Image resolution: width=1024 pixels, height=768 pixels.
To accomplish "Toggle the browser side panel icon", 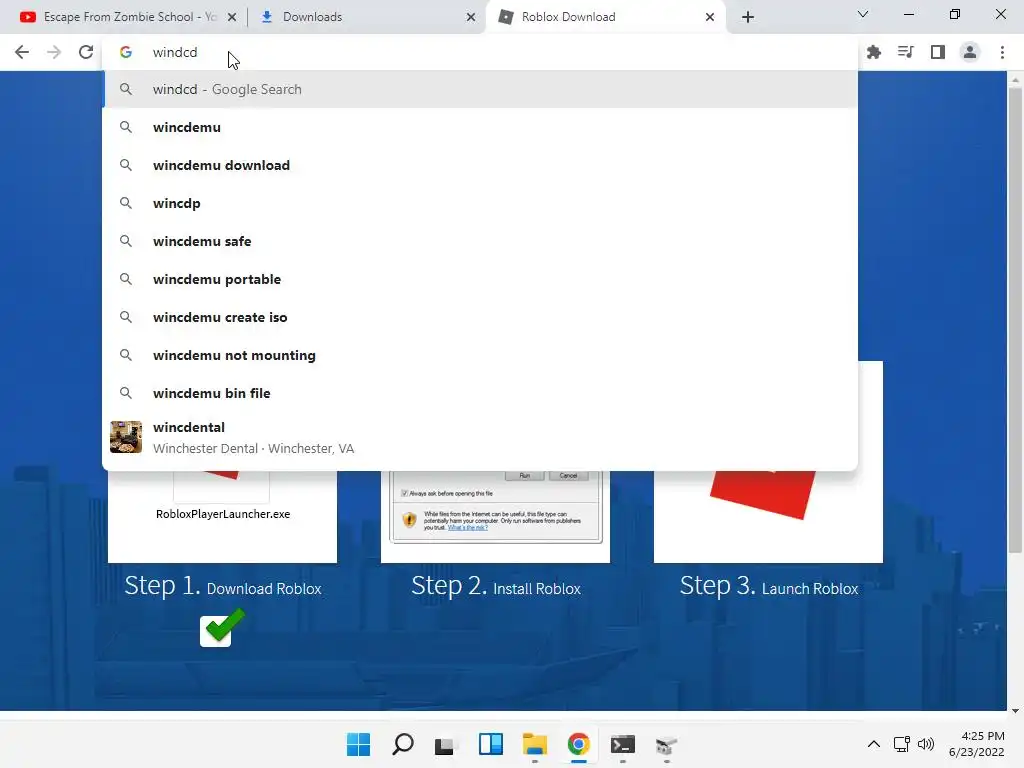I will pyautogui.click(x=938, y=52).
